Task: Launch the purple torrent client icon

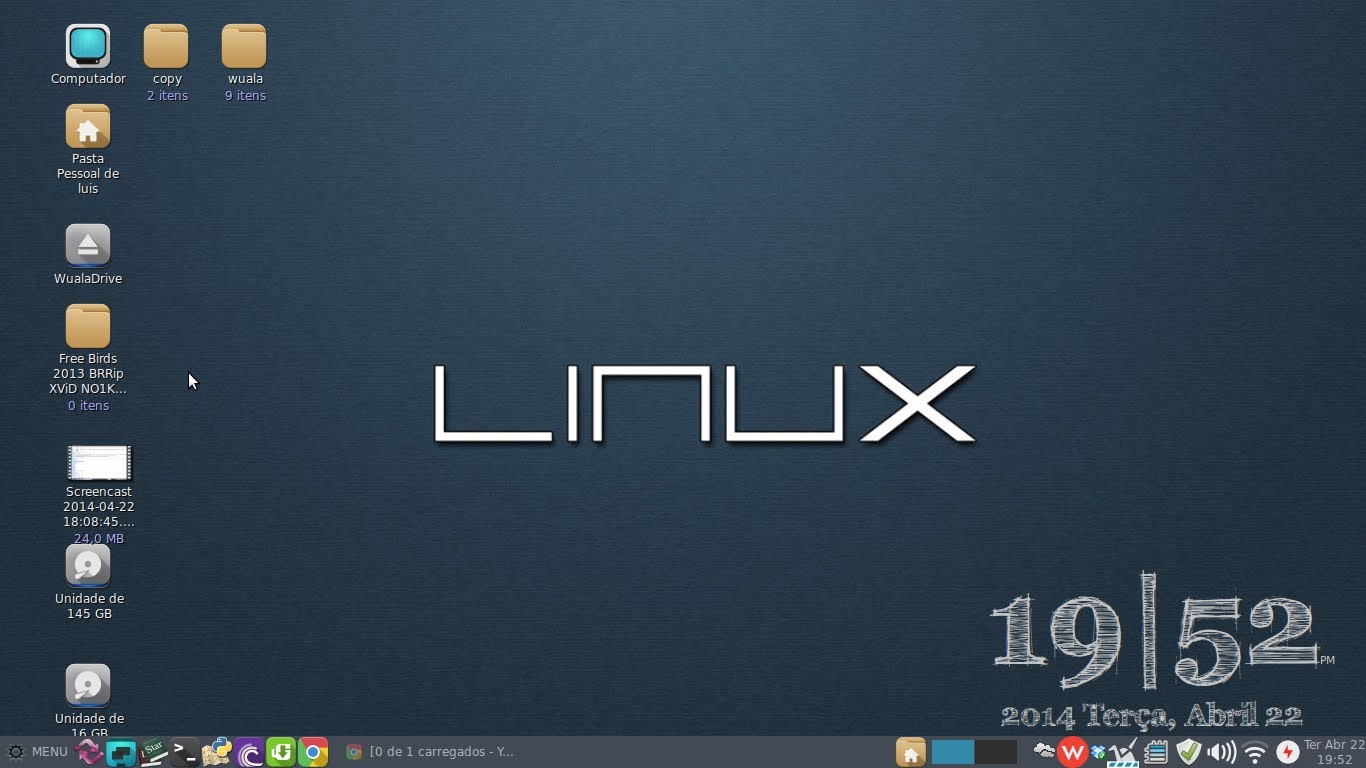Action: click(x=249, y=752)
